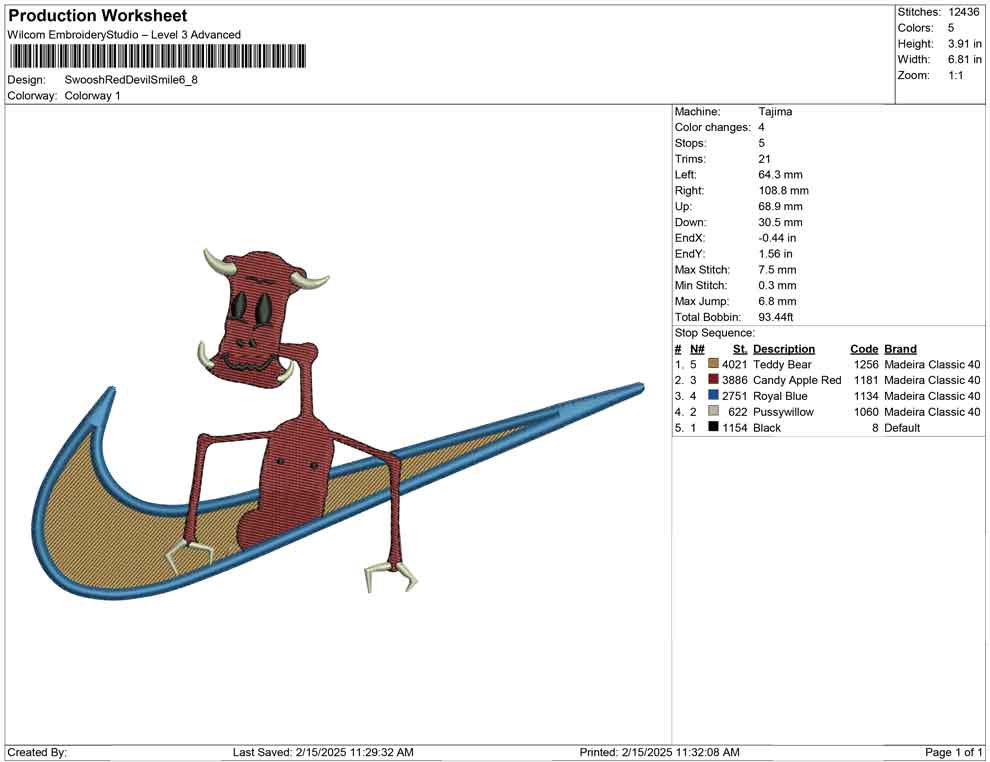Screen dimensions: 990x762
Task: Click the 'N#' column header
Action: [x=697, y=348]
